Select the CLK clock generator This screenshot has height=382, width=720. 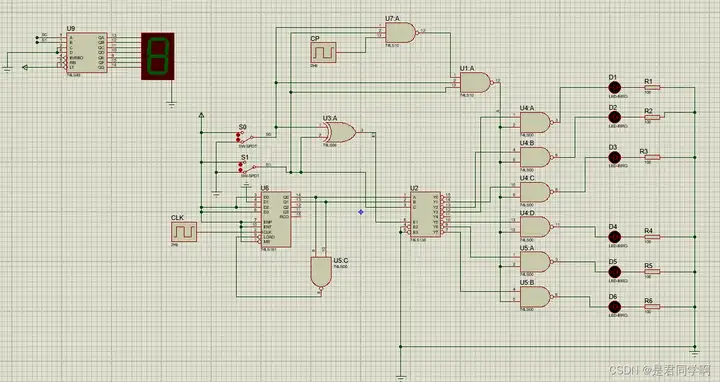(184, 232)
